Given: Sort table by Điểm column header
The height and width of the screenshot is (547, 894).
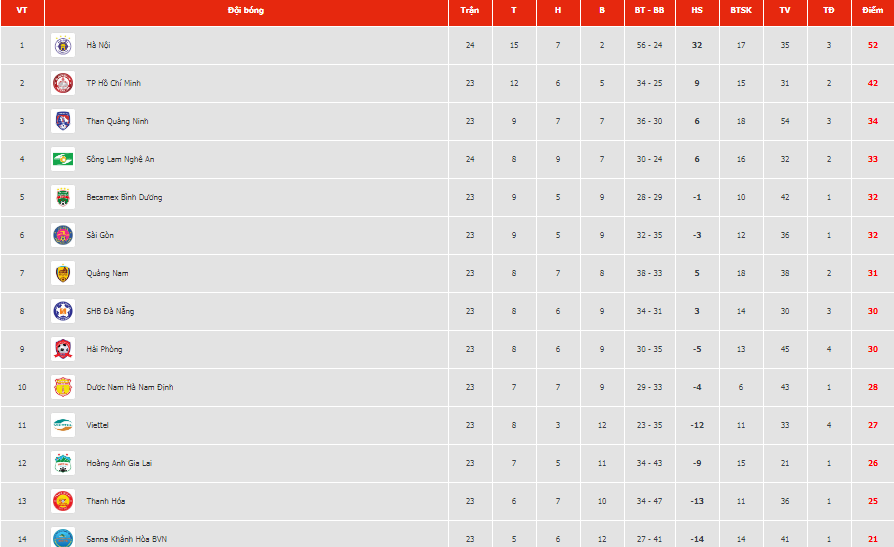Looking at the screenshot, I should tap(872, 10).
